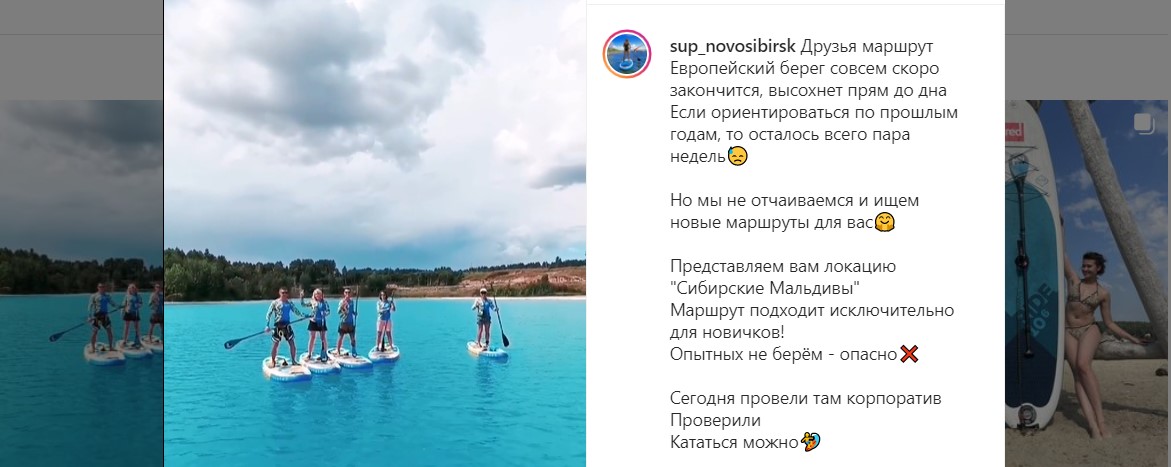Open the palm tree post with woman in bikini
Image resolution: width=1171 pixels, height=467 pixels.
tap(1088, 282)
